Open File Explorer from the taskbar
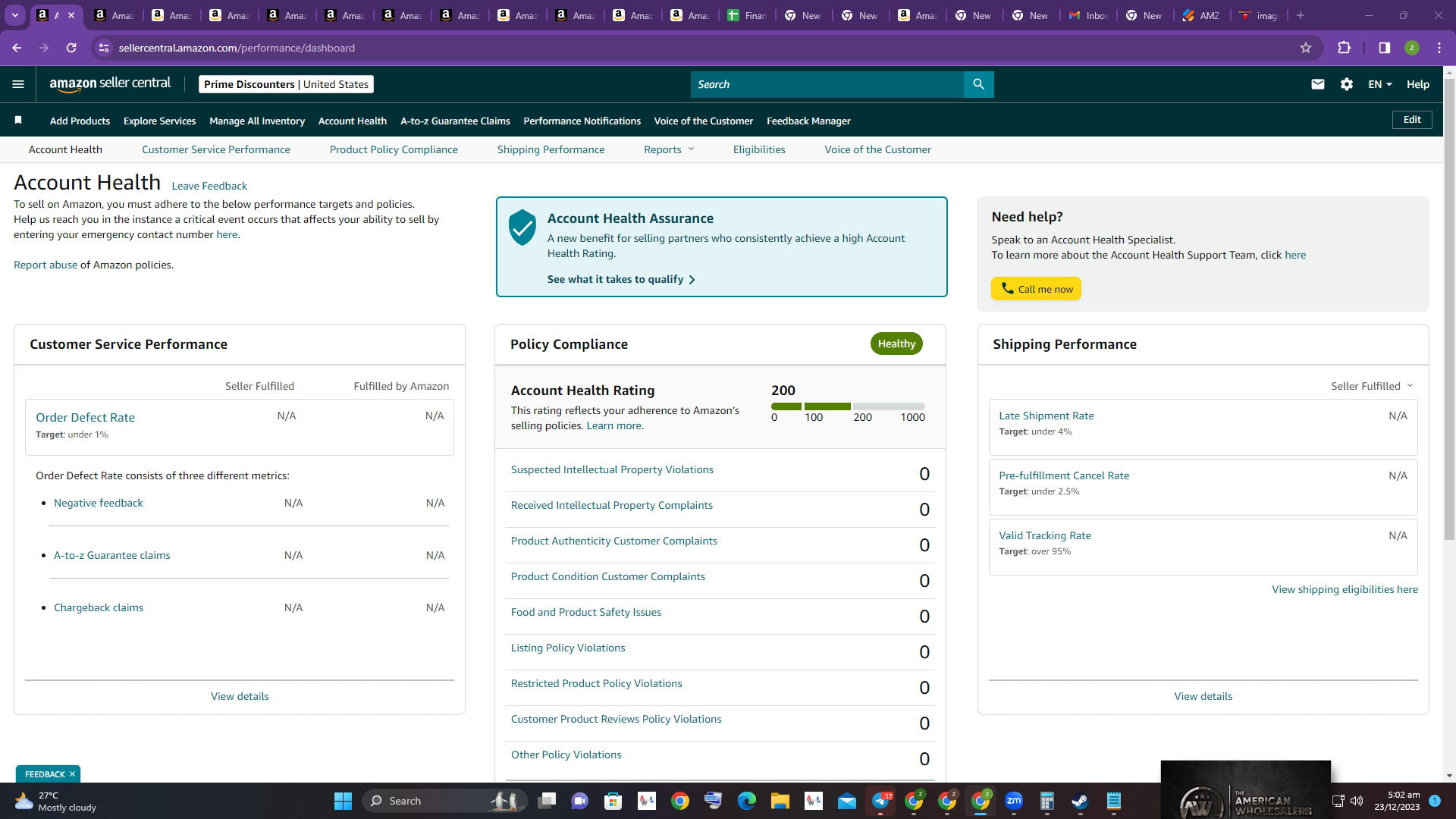This screenshot has width=1456, height=819. (780, 801)
